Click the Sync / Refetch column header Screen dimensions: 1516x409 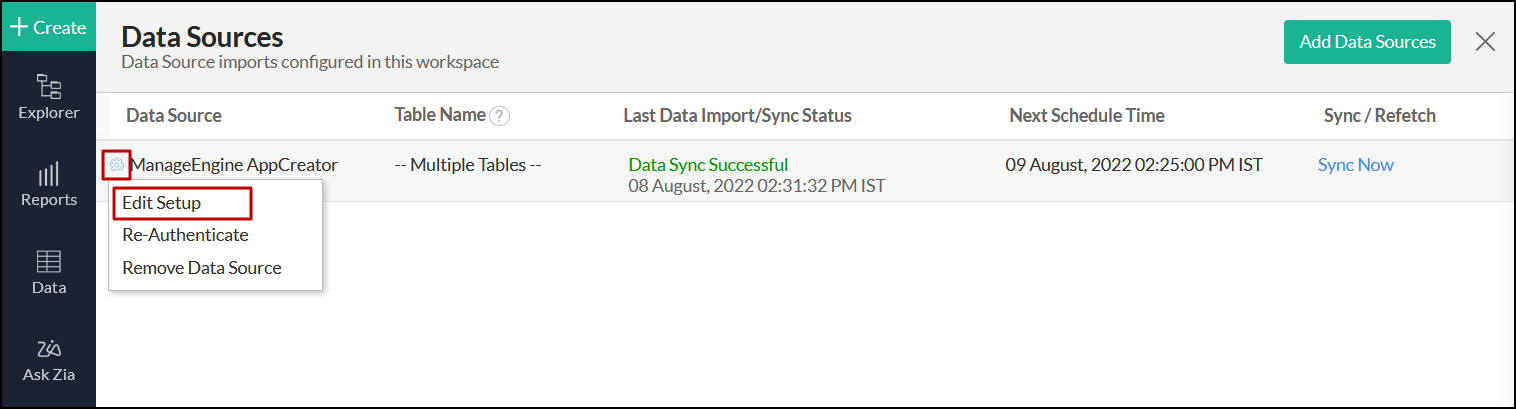[1379, 116]
